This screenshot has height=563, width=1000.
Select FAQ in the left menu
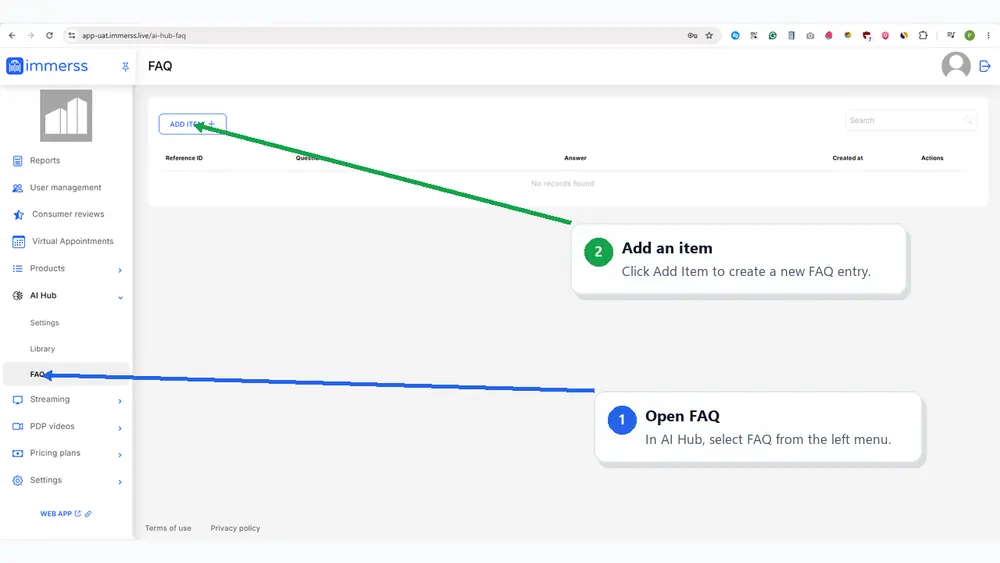[x=66, y=374]
